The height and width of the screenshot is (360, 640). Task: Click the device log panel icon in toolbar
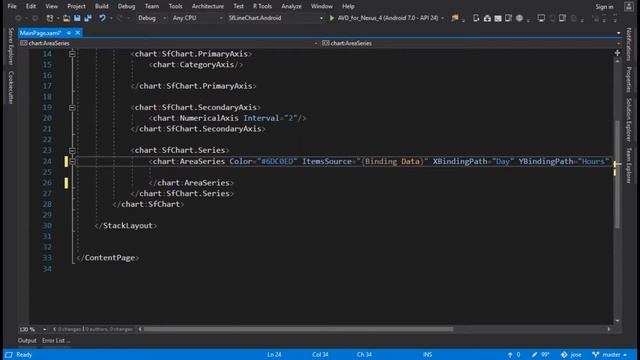[x=498, y=18]
